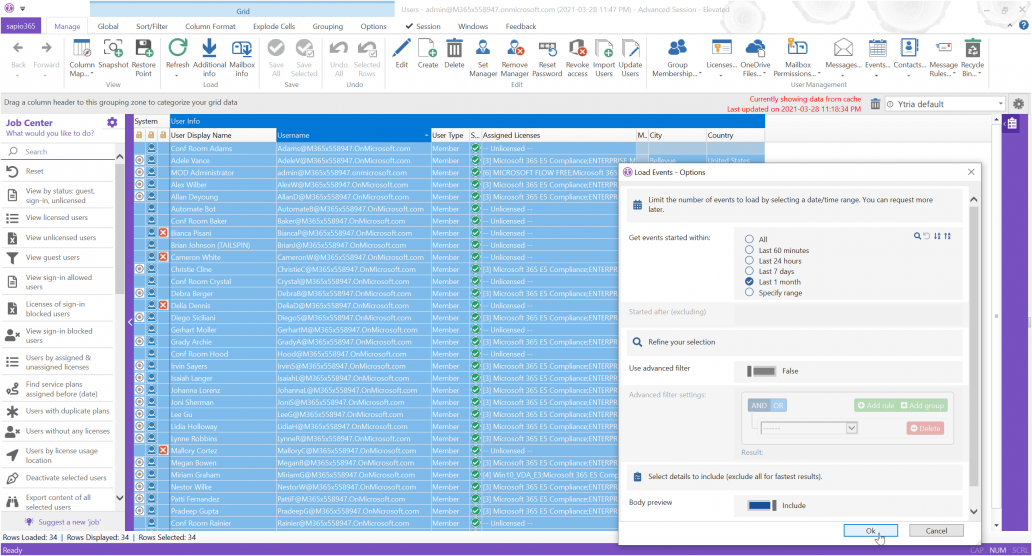The height and width of the screenshot is (556, 1032).
Task: Select 'Last 1 month' radio option
Action: pos(749,282)
